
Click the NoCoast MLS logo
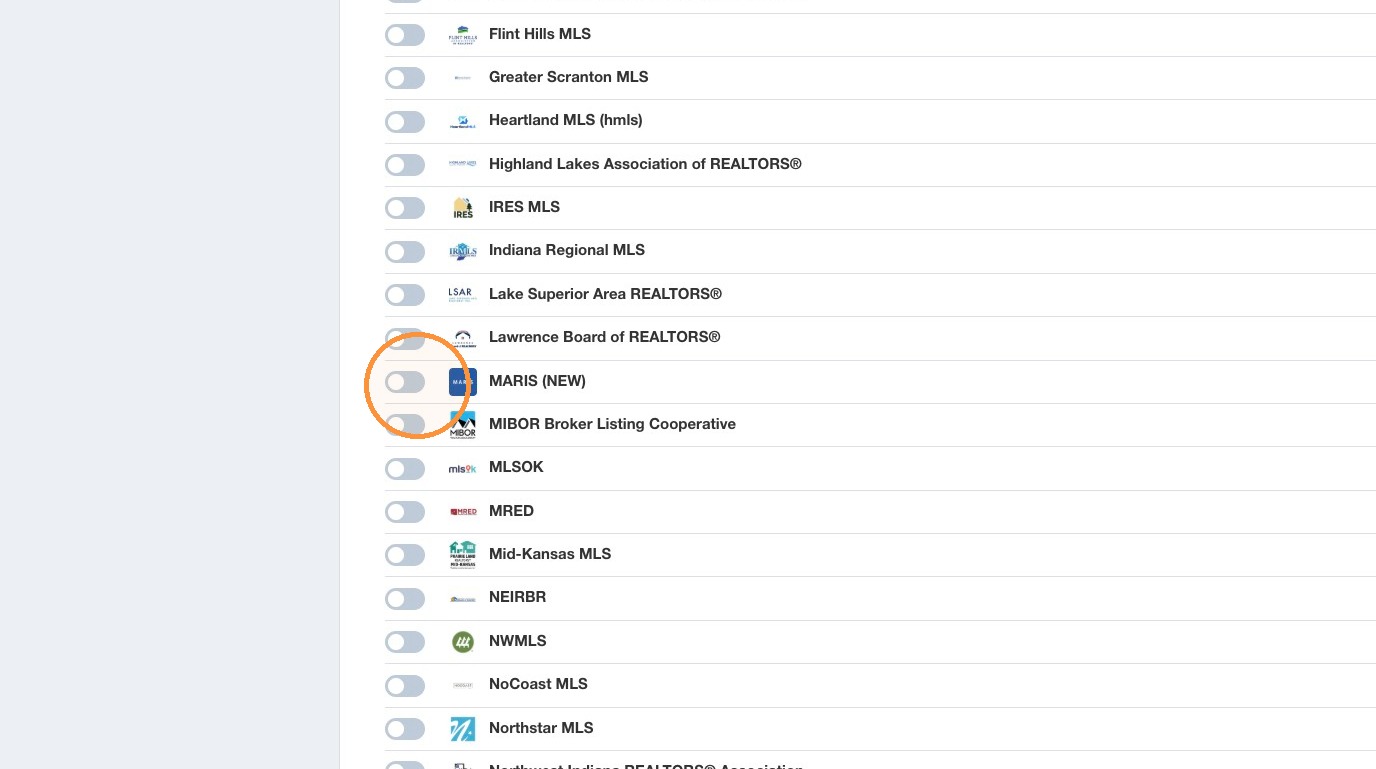pyautogui.click(x=463, y=685)
